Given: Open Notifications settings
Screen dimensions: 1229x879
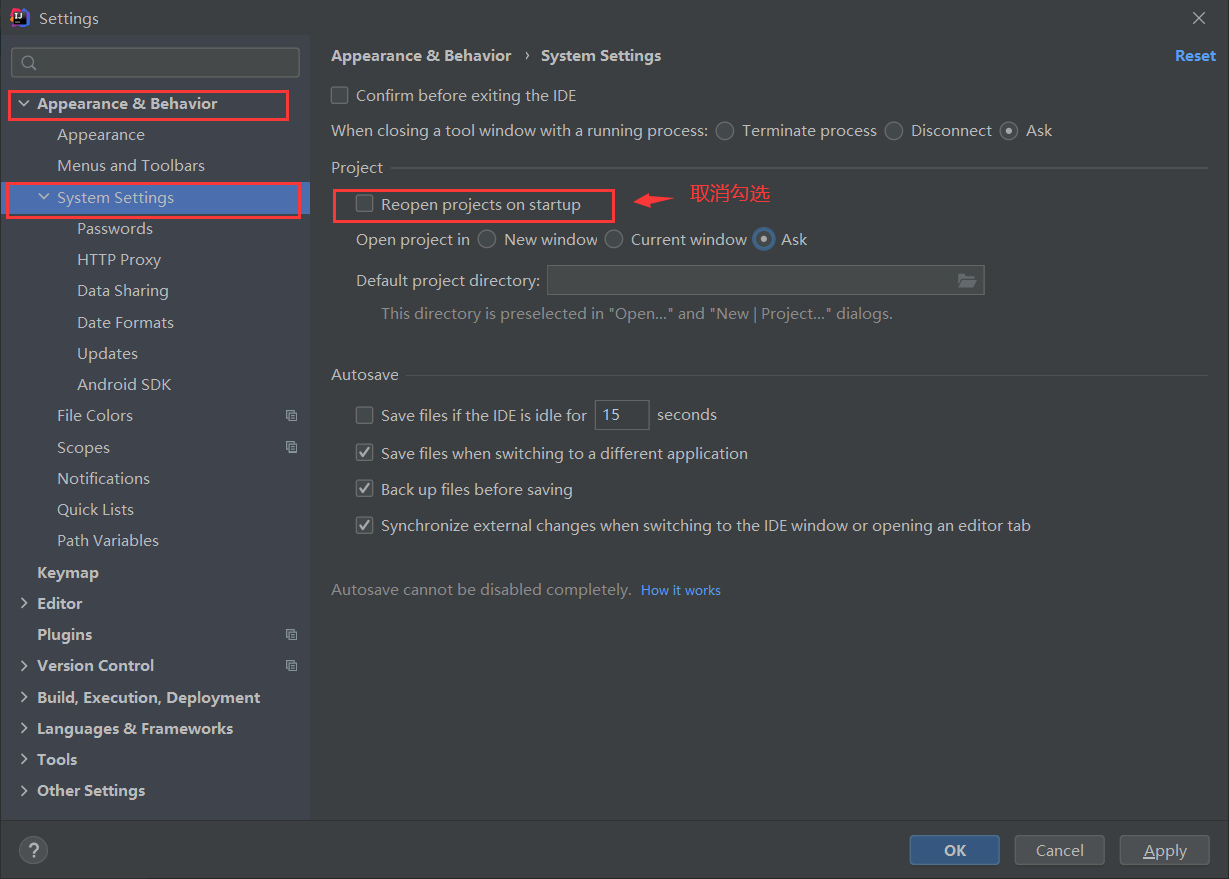Looking at the screenshot, I should [x=103, y=479].
